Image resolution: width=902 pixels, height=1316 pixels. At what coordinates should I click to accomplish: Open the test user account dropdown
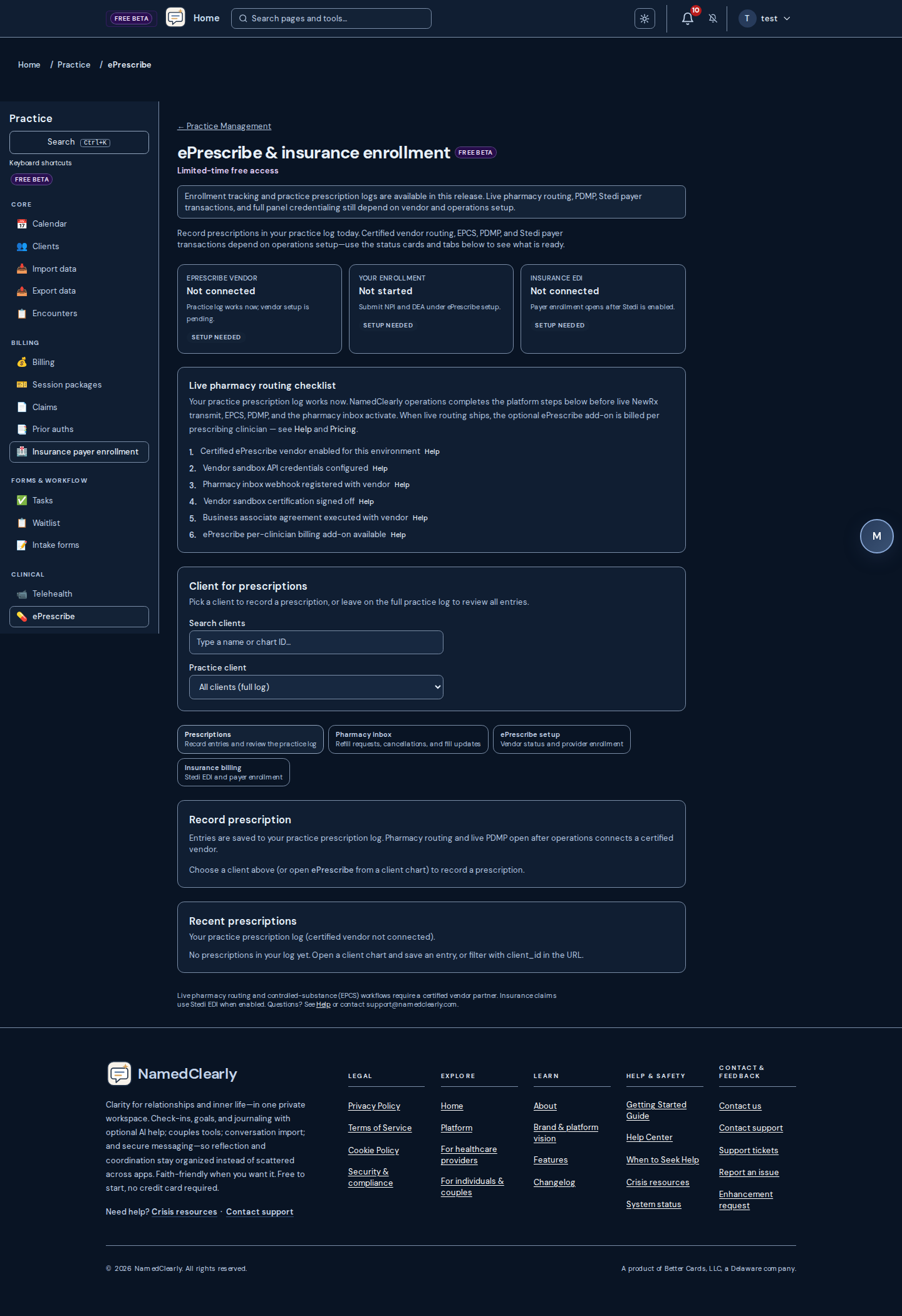(765, 18)
